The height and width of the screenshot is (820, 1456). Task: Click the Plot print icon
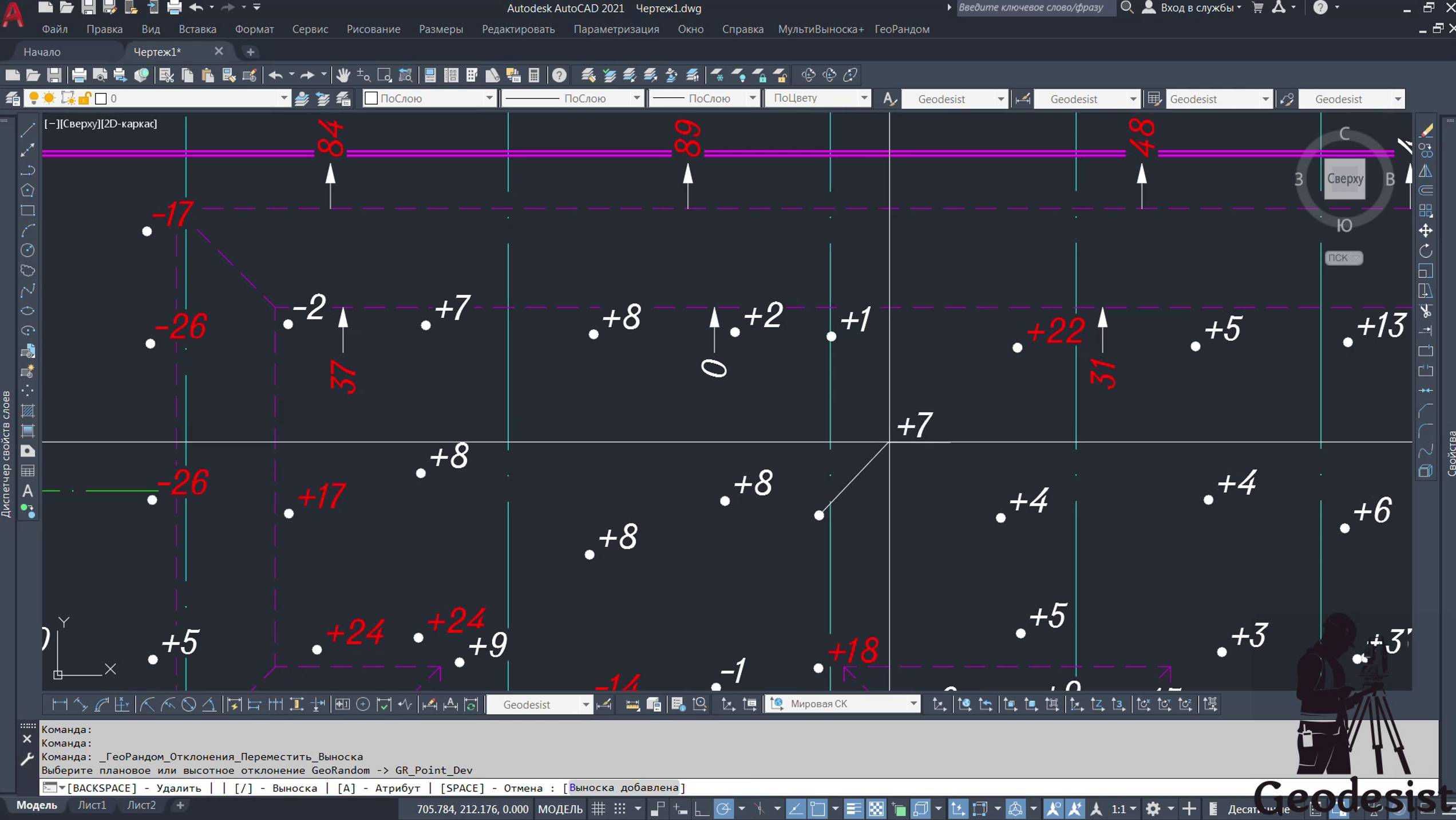[79, 75]
